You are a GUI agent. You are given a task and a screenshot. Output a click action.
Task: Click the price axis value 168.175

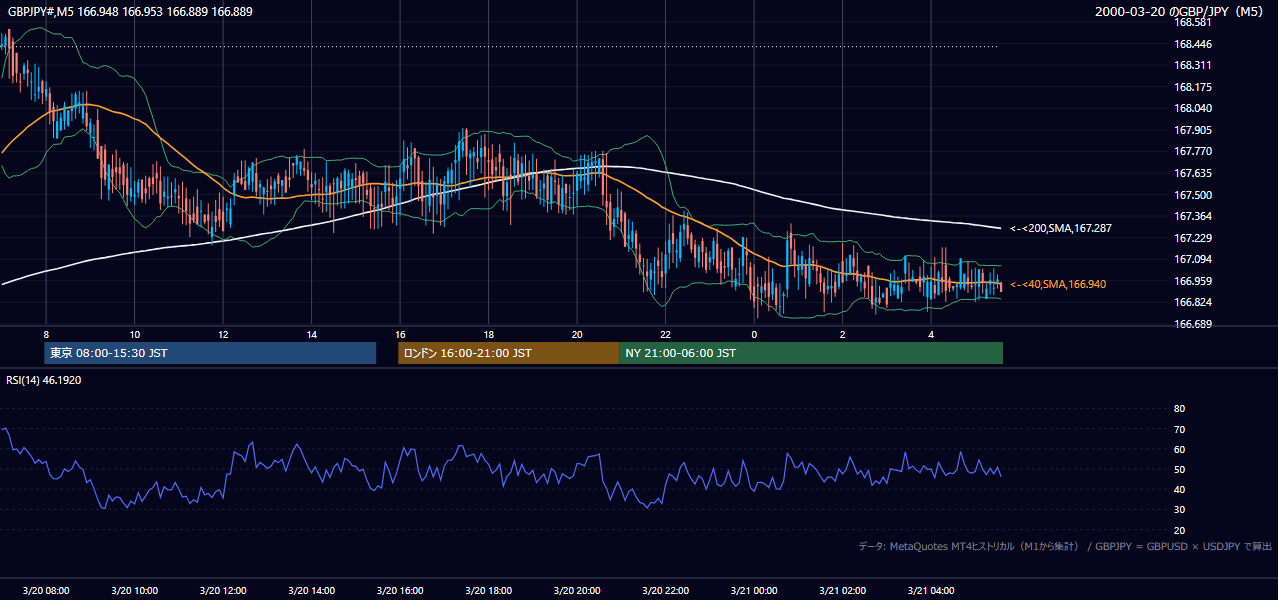[x=1193, y=87]
